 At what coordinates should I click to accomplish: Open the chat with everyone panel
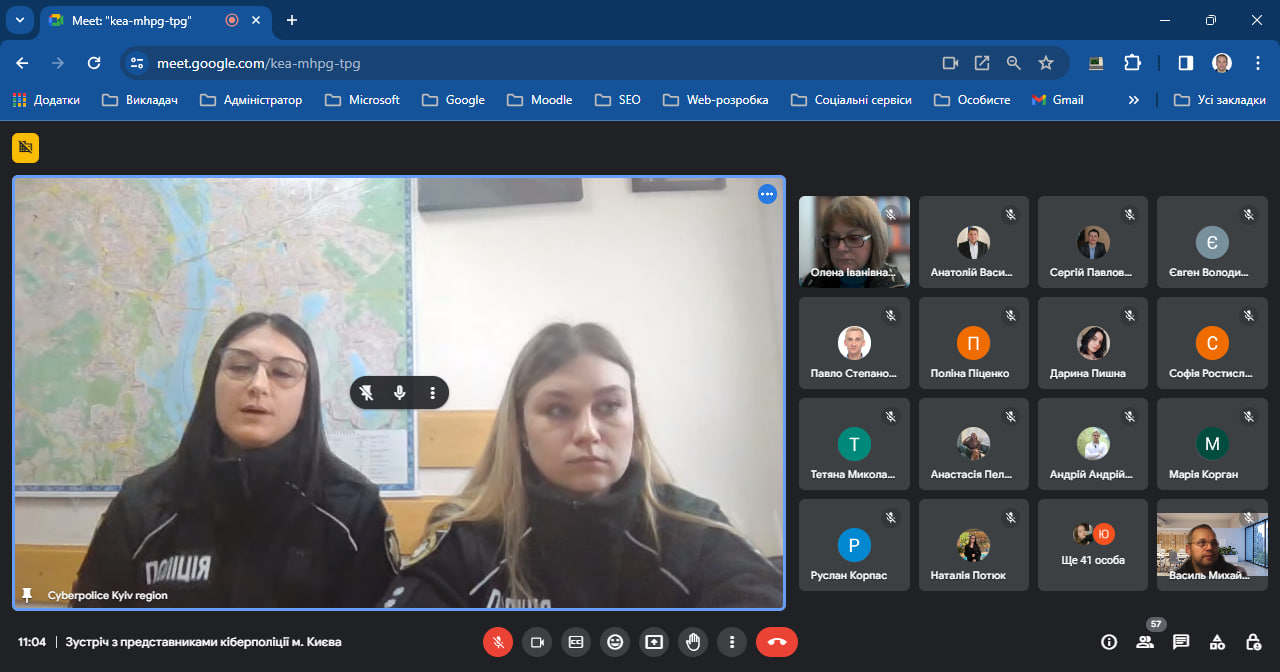[x=1181, y=642]
